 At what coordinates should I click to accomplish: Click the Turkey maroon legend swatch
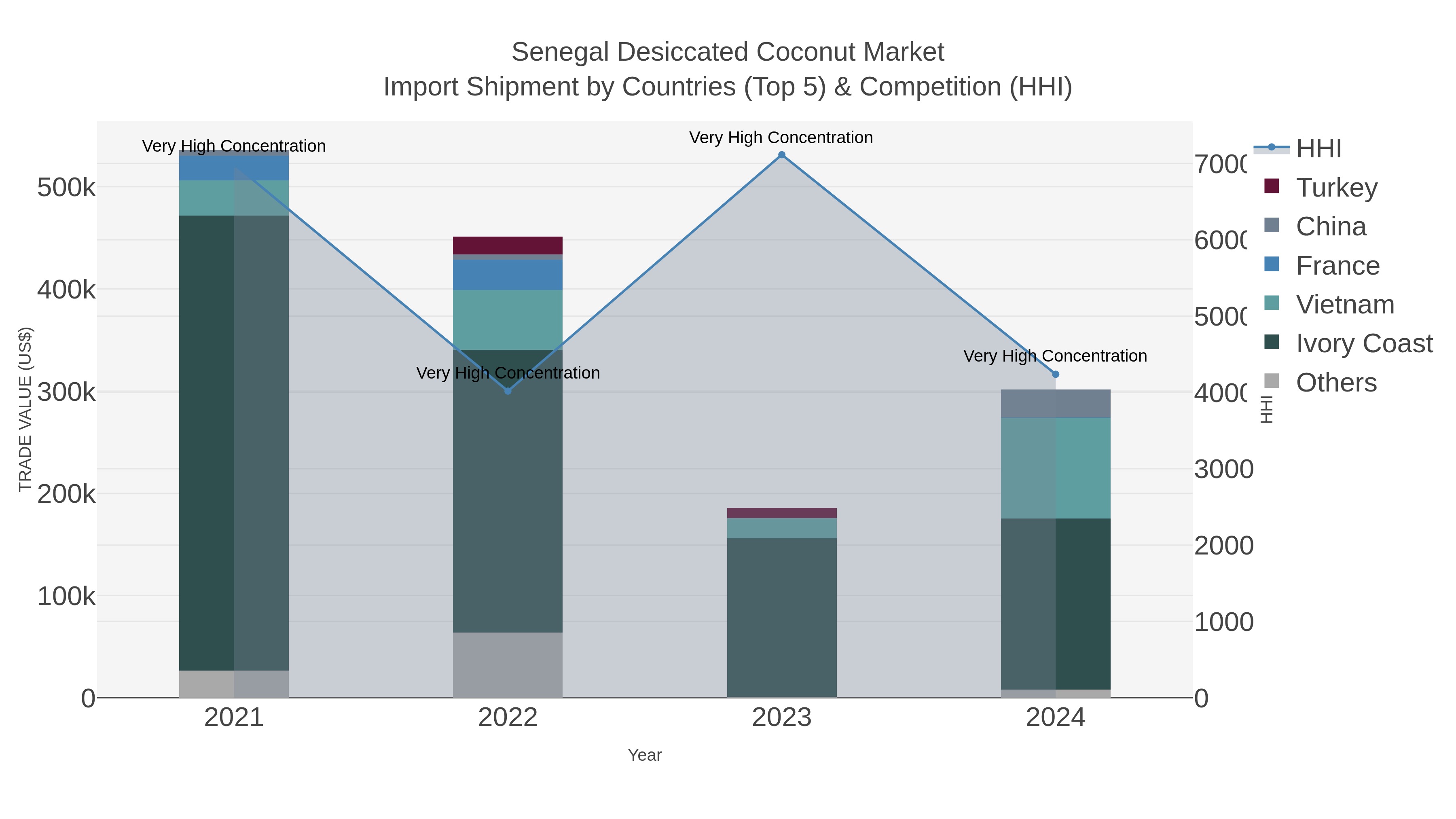tap(1272, 186)
